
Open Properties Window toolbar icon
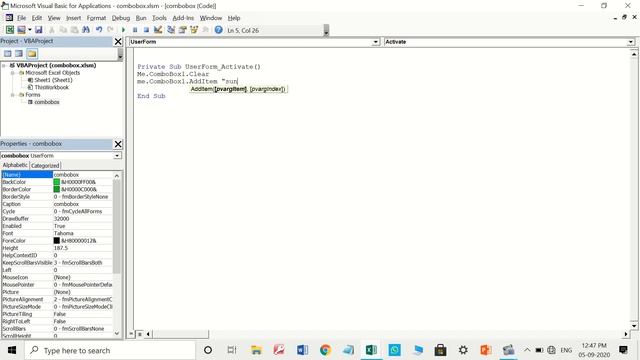(182, 30)
